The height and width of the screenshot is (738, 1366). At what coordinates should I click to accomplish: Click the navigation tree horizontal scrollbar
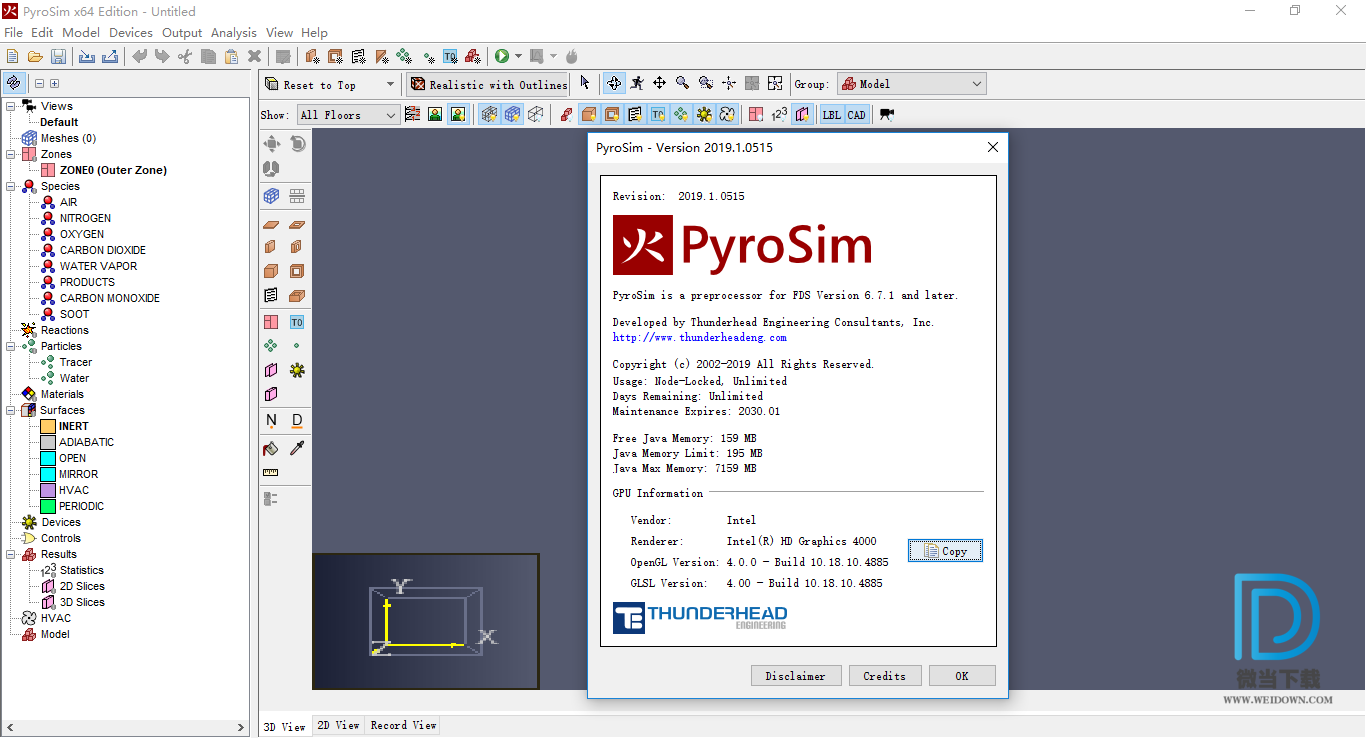click(124, 727)
